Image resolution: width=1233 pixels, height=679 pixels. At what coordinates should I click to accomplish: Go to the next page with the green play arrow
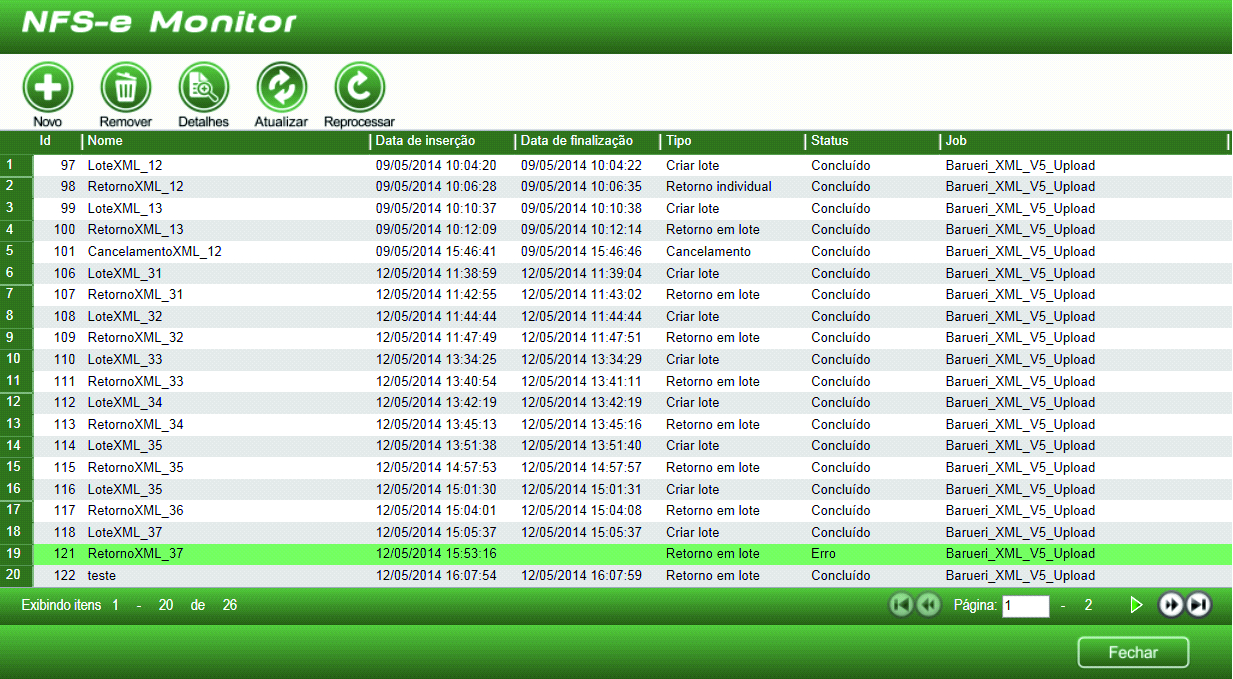pyautogui.click(x=1136, y=605)
